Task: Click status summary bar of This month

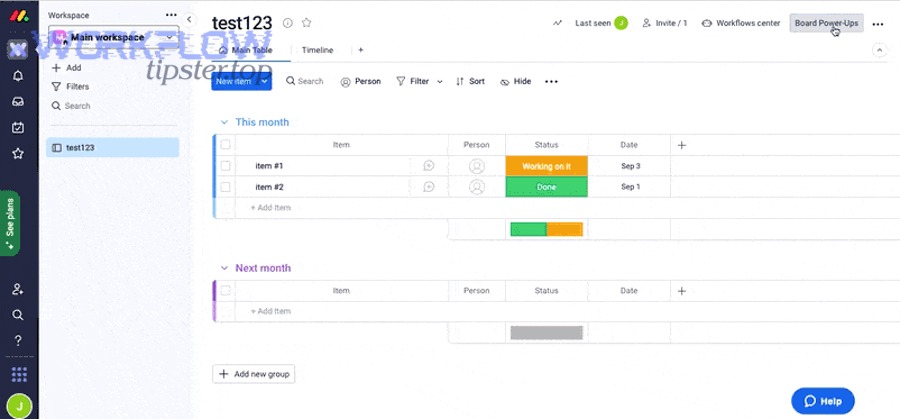Action: coord(546,230)
